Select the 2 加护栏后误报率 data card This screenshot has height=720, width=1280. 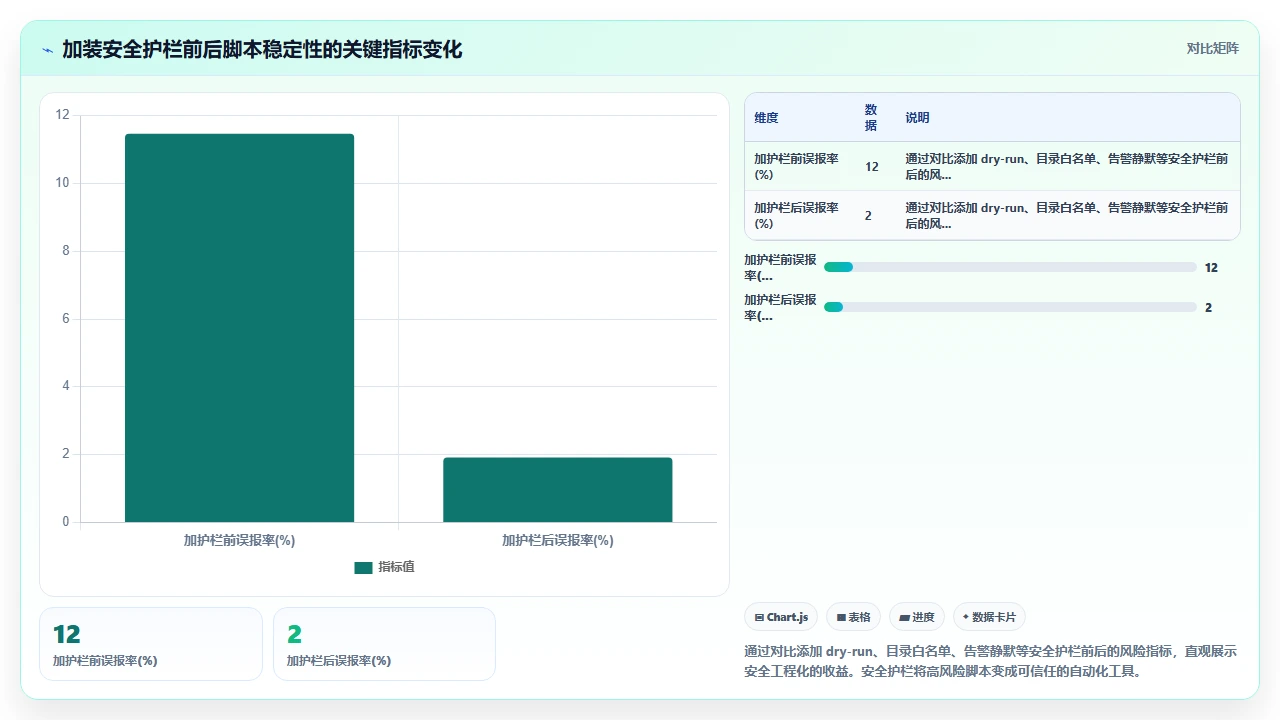point(384,644)
